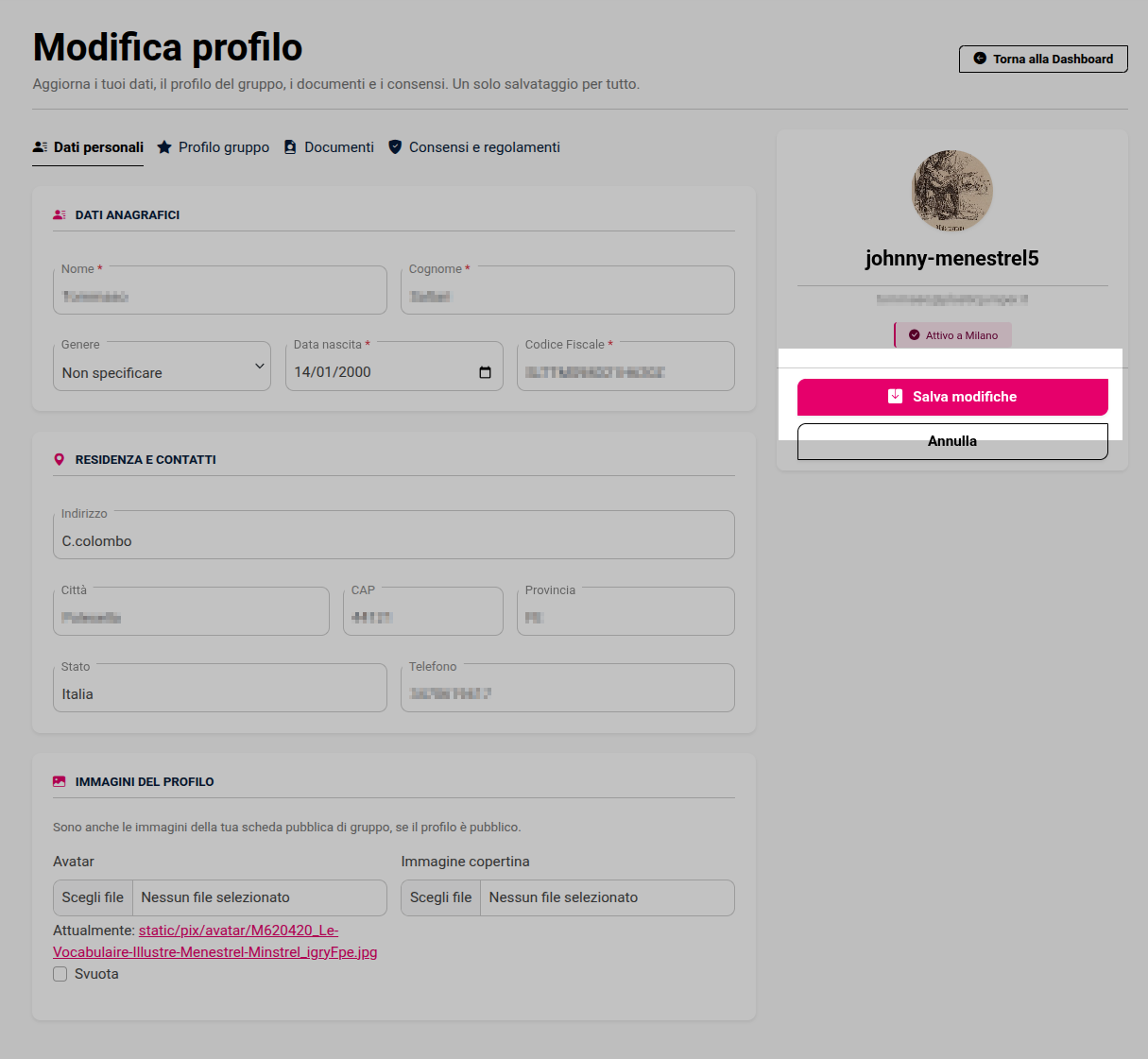The image size is (1148, 1059).
Task: Click the Nome input field
Action: click(220, 290)
